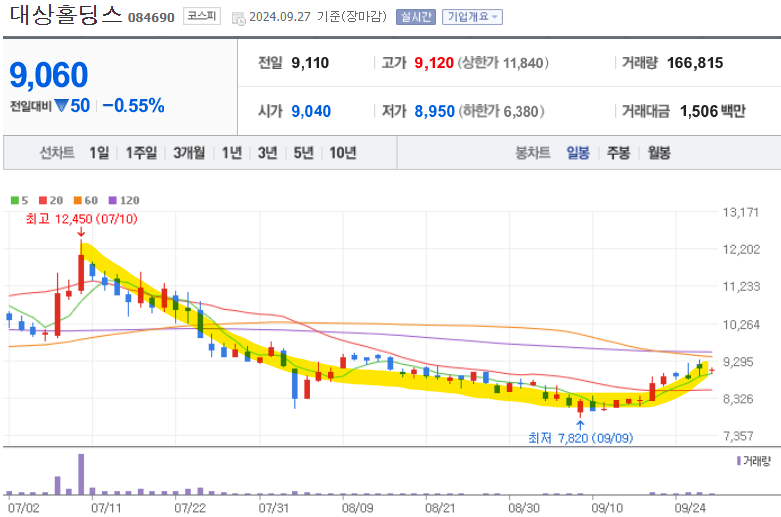Screen dimensions: 781x517
Task: Click the 최저 7,820 (09/09) chart label
Action: click(x=581, y=438)
